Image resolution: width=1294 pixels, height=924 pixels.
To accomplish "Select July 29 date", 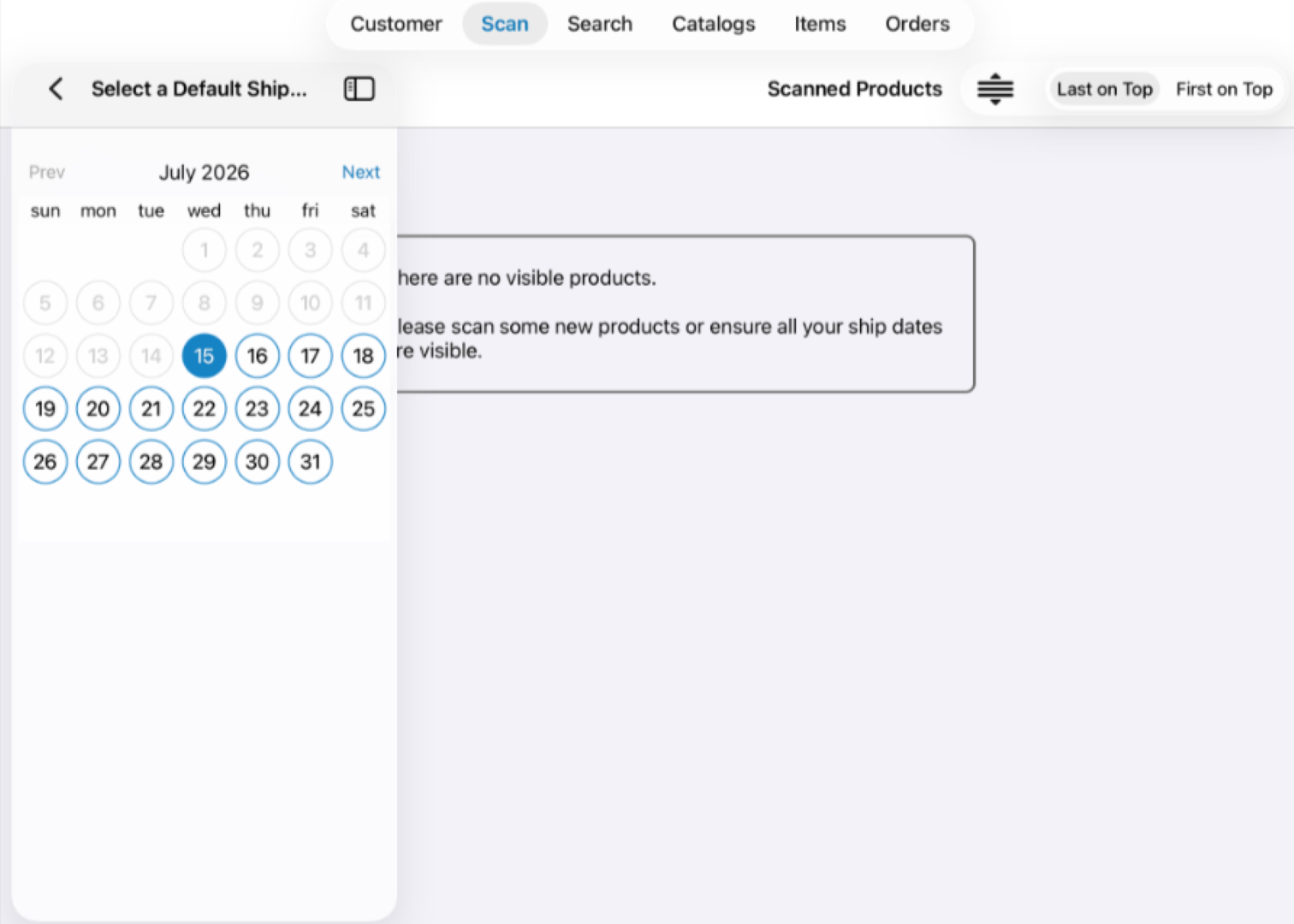I will (x=204, y=462).
